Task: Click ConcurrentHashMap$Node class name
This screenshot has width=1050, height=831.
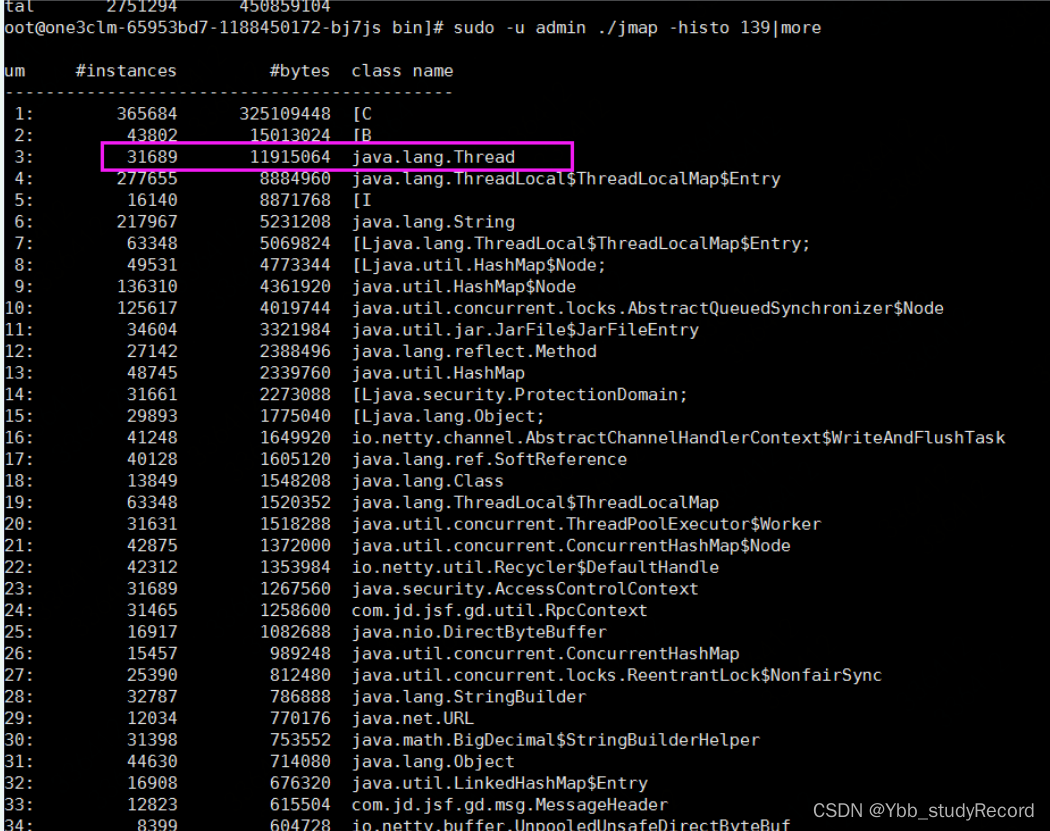Action: tap(571, 546)
